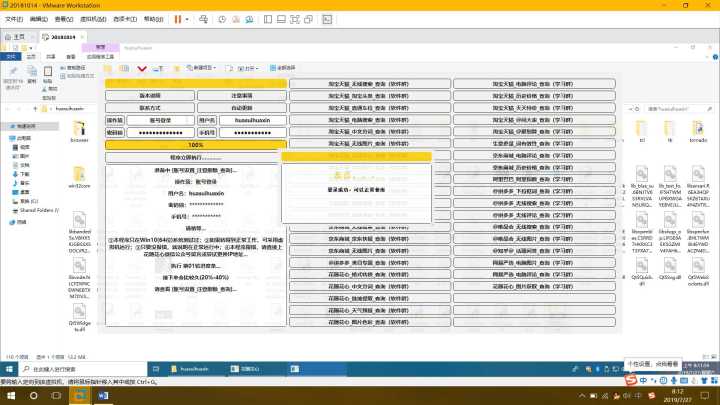Click the 注意事项 button

(241, 95)
